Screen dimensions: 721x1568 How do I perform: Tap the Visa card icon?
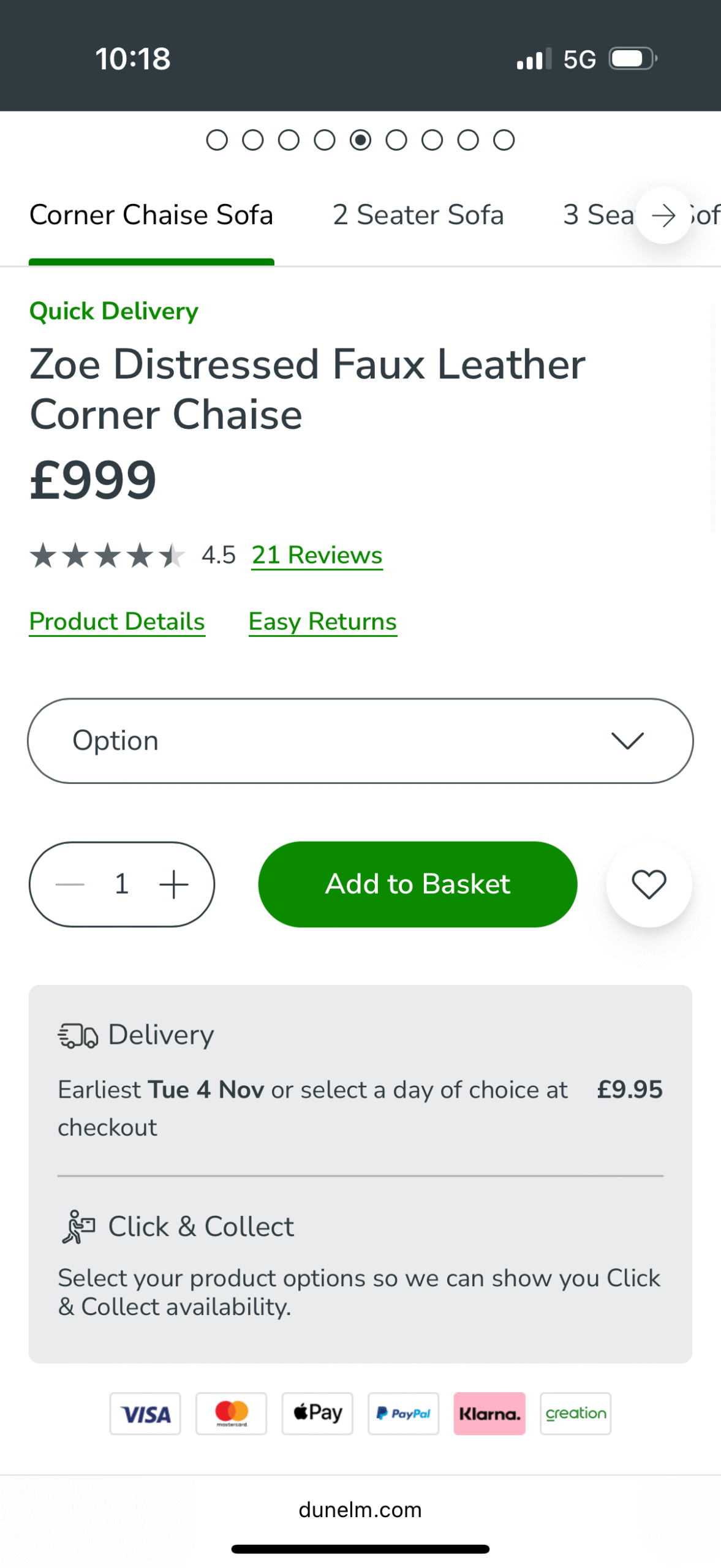tap(145, 1413)
